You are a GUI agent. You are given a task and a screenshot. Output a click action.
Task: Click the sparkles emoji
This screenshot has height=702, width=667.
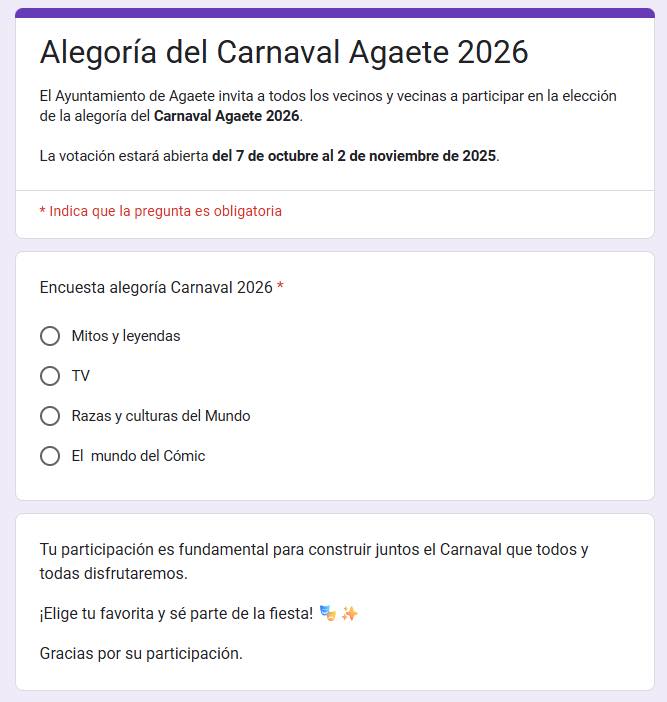[x=349, y=613]
